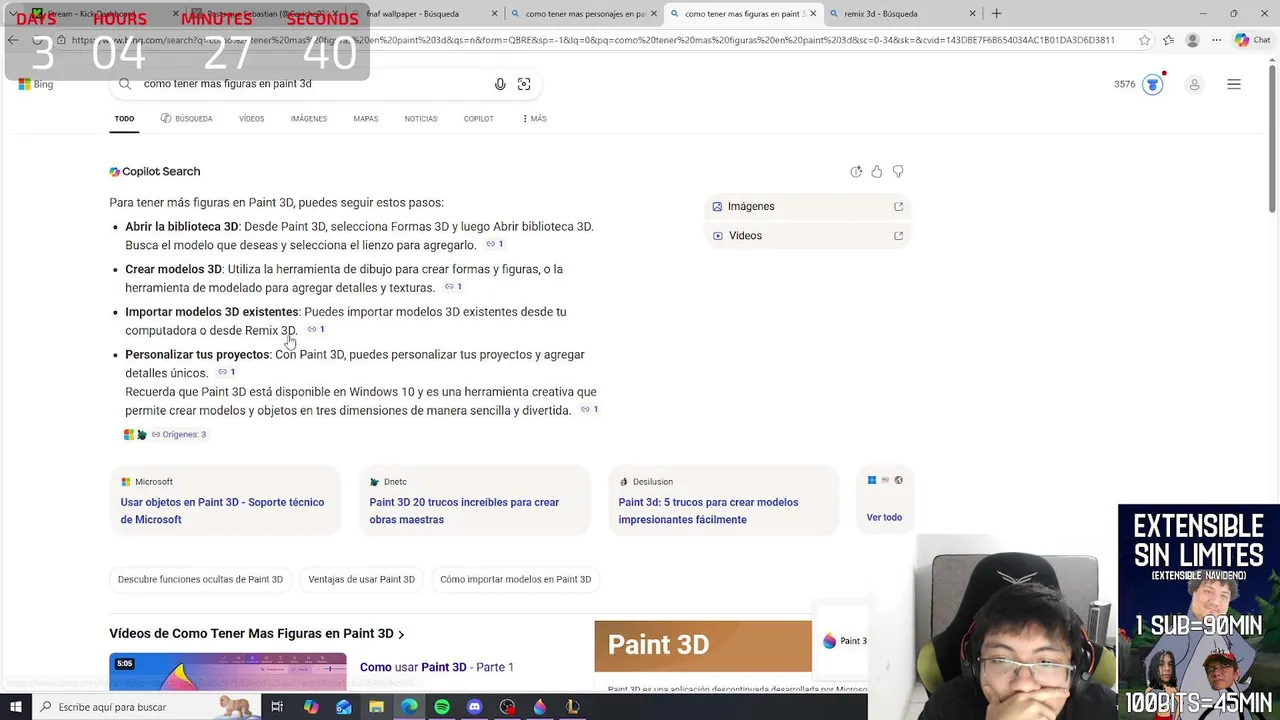Viewport: 1280px width, 720px height.
Task: Open 'Como usar Paint 3D - Parte 1' link
Action: tap(437, 667)
